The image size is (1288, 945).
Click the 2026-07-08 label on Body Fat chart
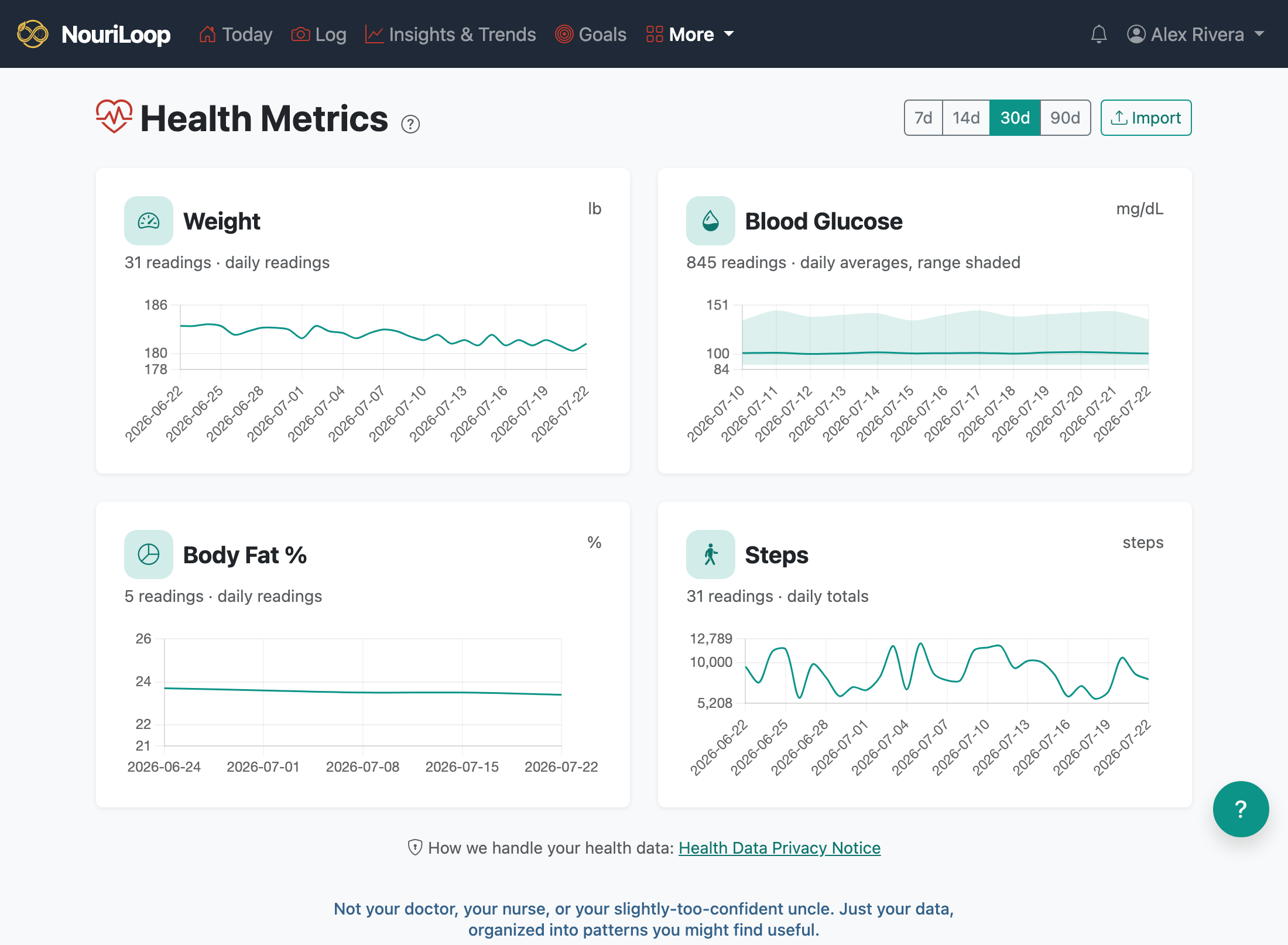tap(362, 766)
